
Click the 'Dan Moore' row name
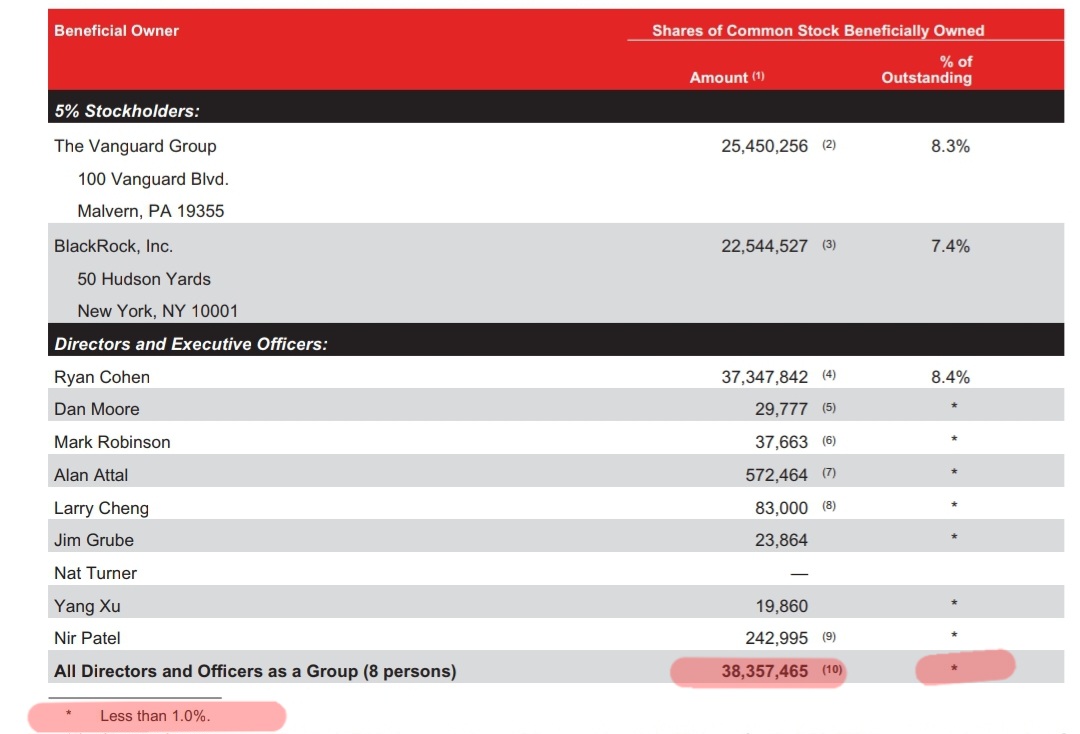[x=96, y=409]
